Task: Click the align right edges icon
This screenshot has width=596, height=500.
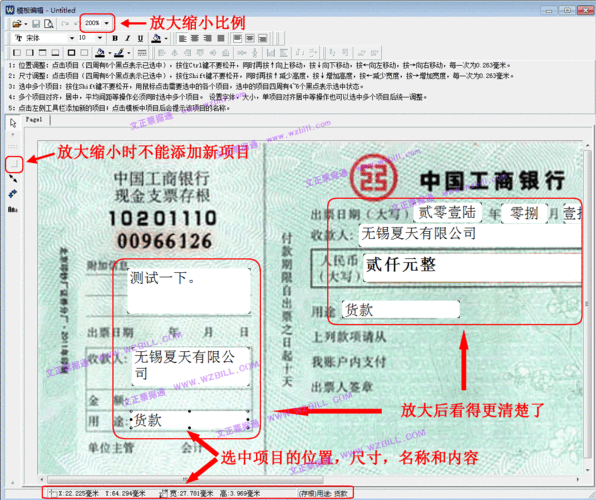Action: [187, 52]
